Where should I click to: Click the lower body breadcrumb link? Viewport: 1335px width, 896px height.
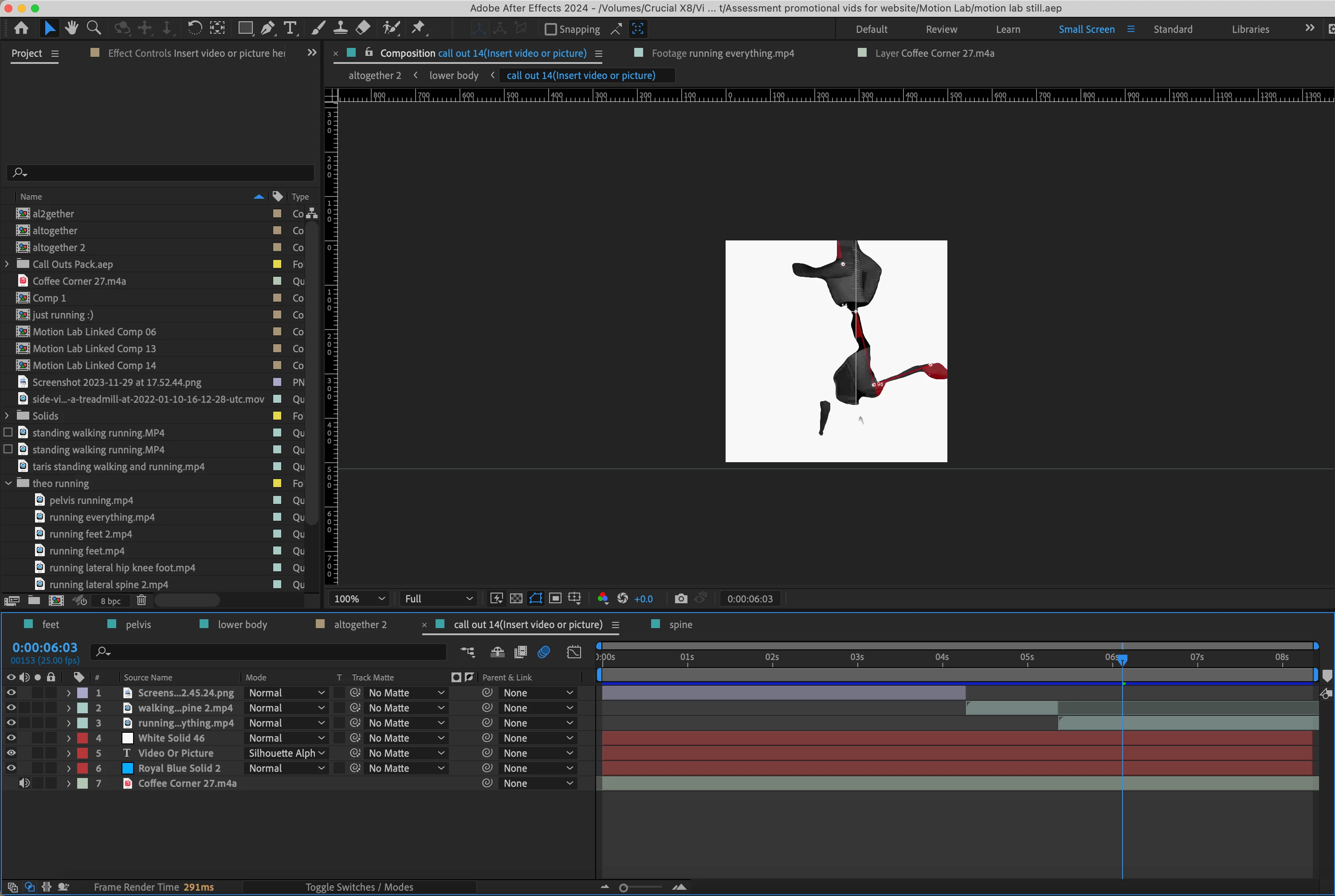coord(454,75)
